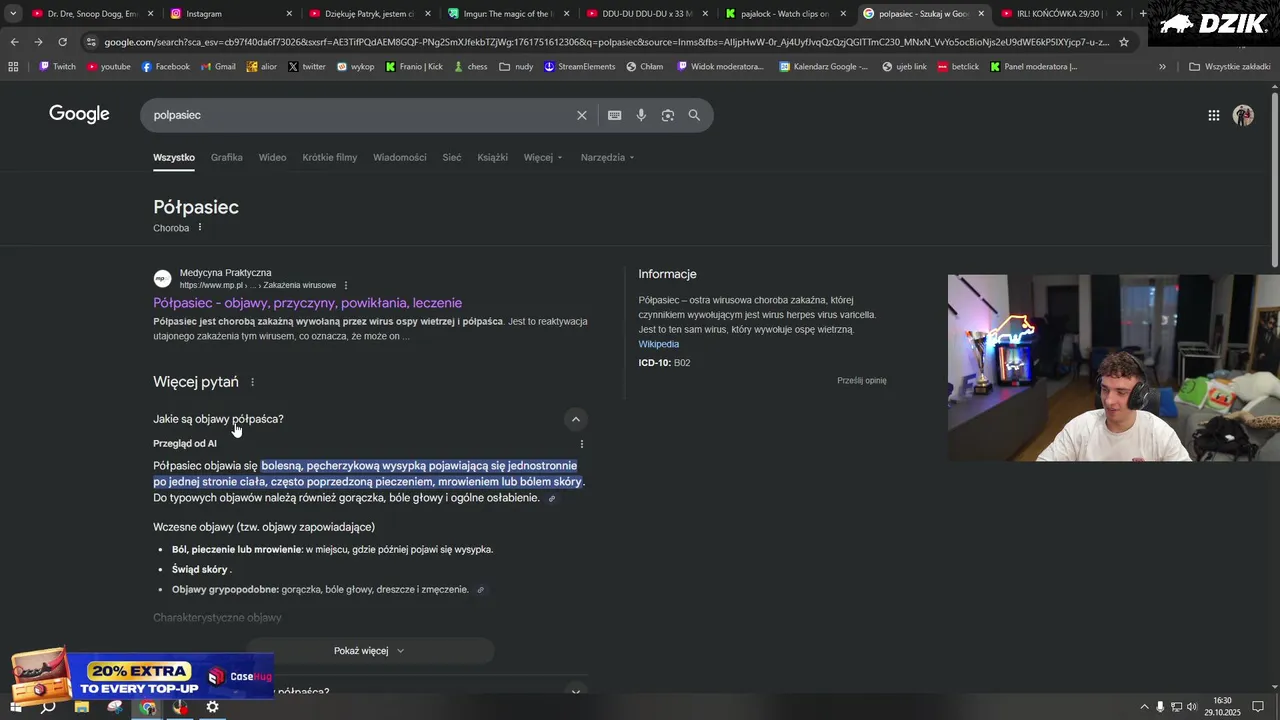
Task: Click the page vertical scrollbar
Action: point(1274,180)
